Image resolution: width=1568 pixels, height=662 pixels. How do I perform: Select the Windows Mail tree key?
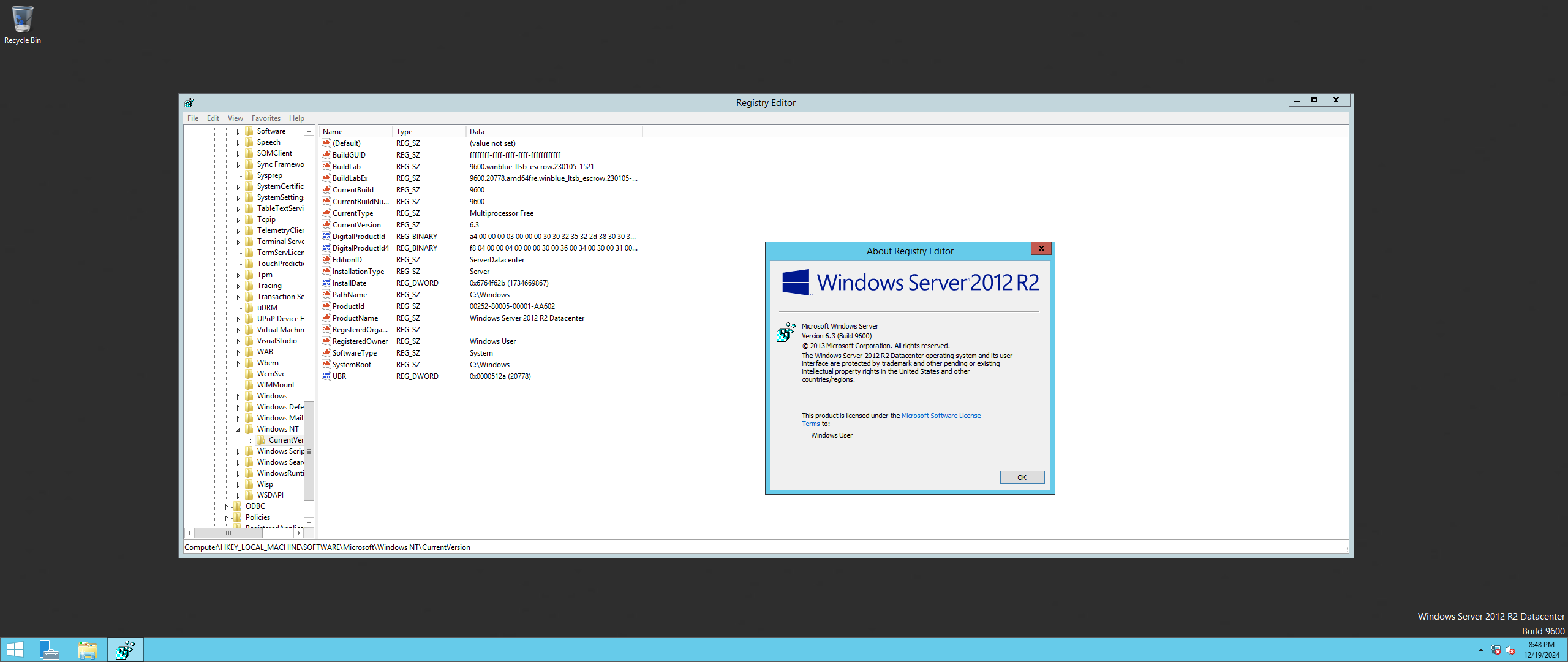click(280, 418)
